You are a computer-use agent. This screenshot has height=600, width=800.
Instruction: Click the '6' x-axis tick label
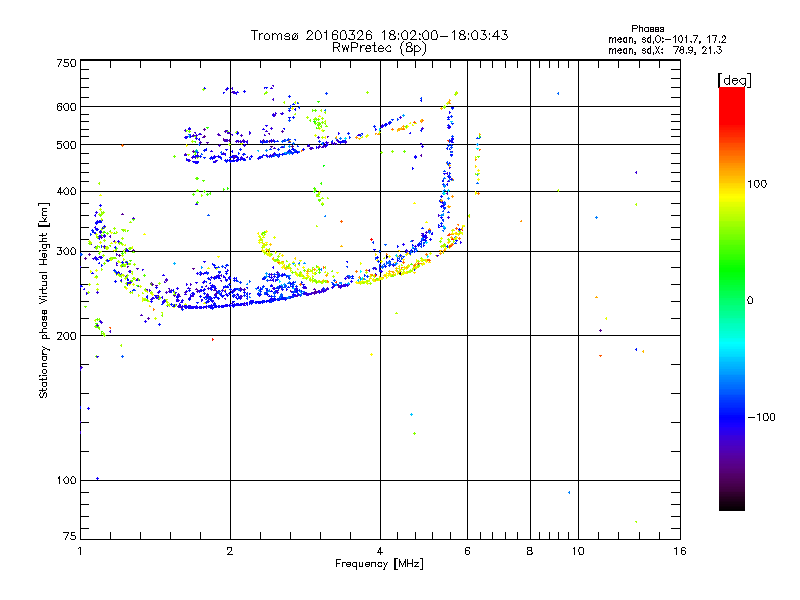tap(467, 551)
